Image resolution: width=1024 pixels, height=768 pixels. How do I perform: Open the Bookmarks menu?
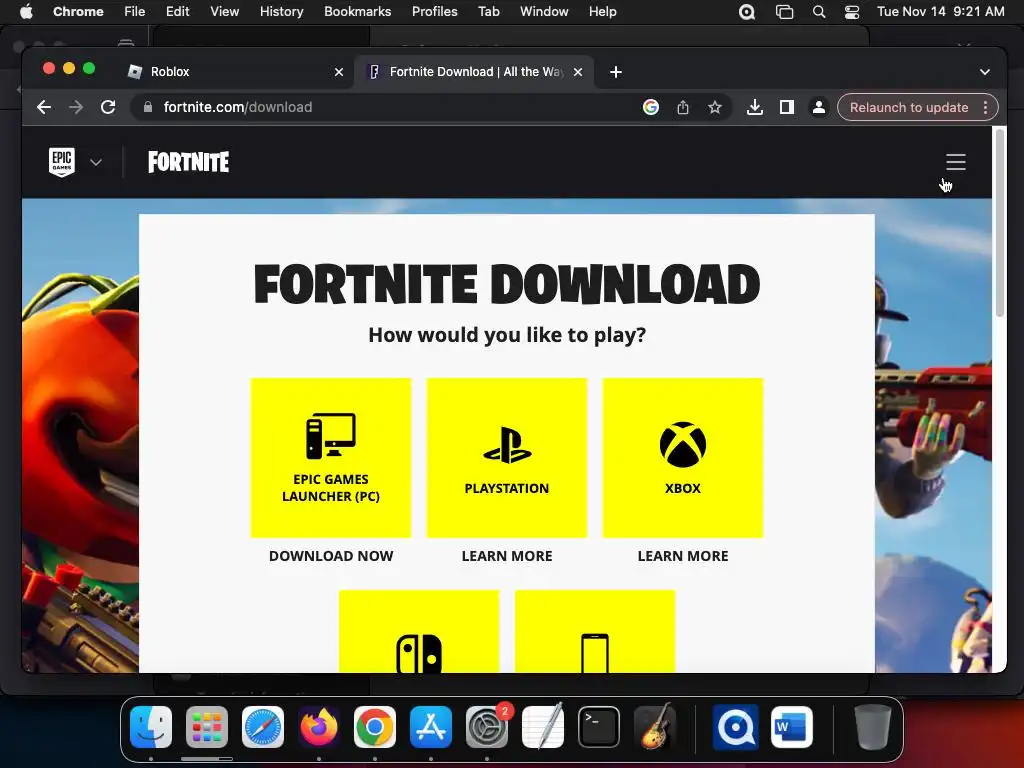click(x=358, y=11)
